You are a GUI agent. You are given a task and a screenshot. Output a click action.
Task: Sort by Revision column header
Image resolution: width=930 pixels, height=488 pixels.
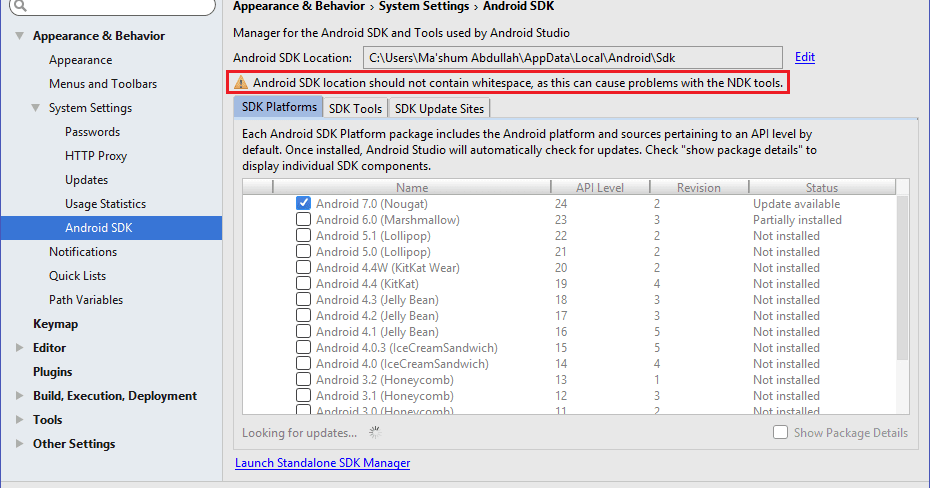click(x=699, y=187)
